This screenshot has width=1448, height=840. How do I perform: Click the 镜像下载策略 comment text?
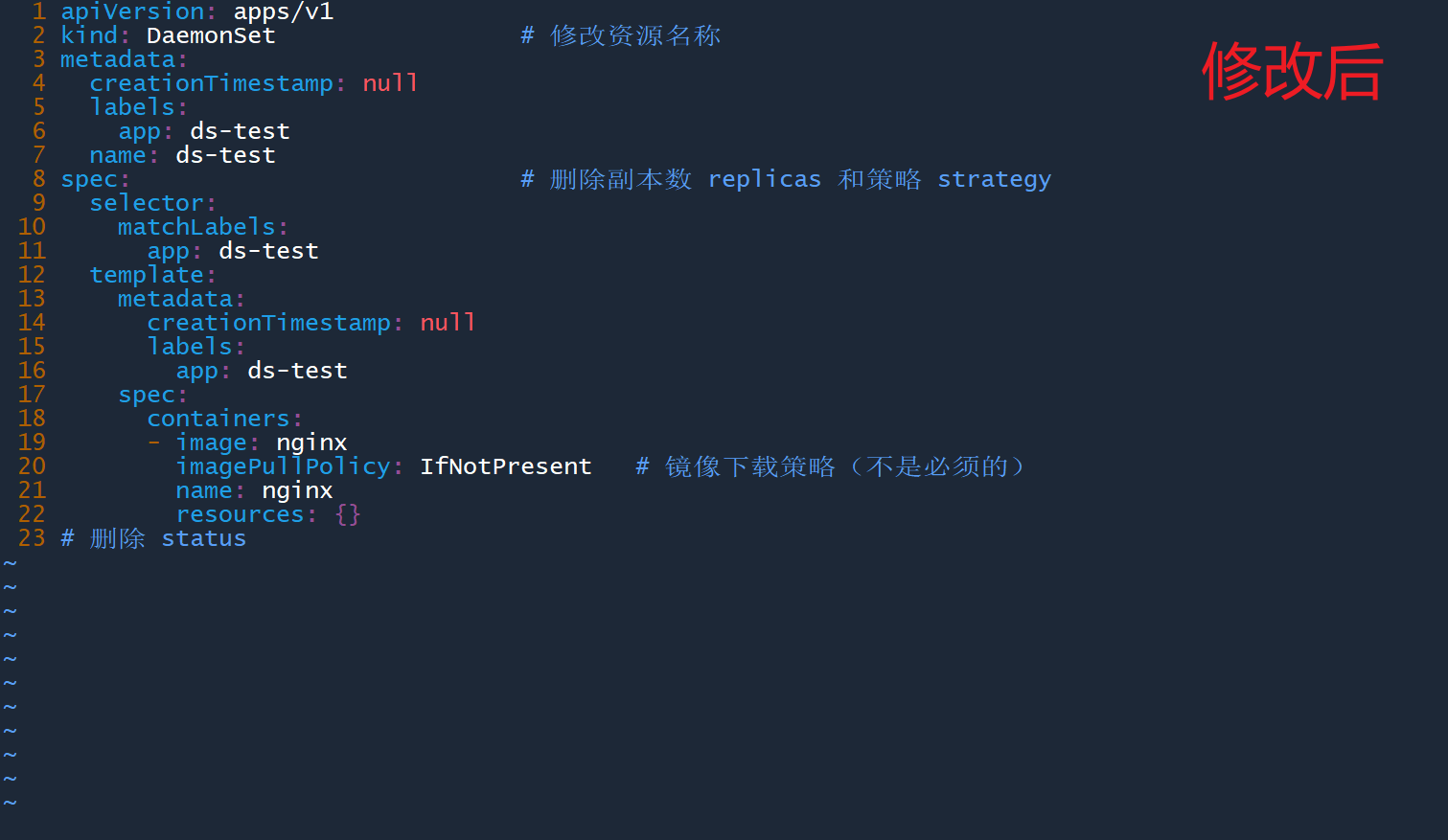coord(750,466)
